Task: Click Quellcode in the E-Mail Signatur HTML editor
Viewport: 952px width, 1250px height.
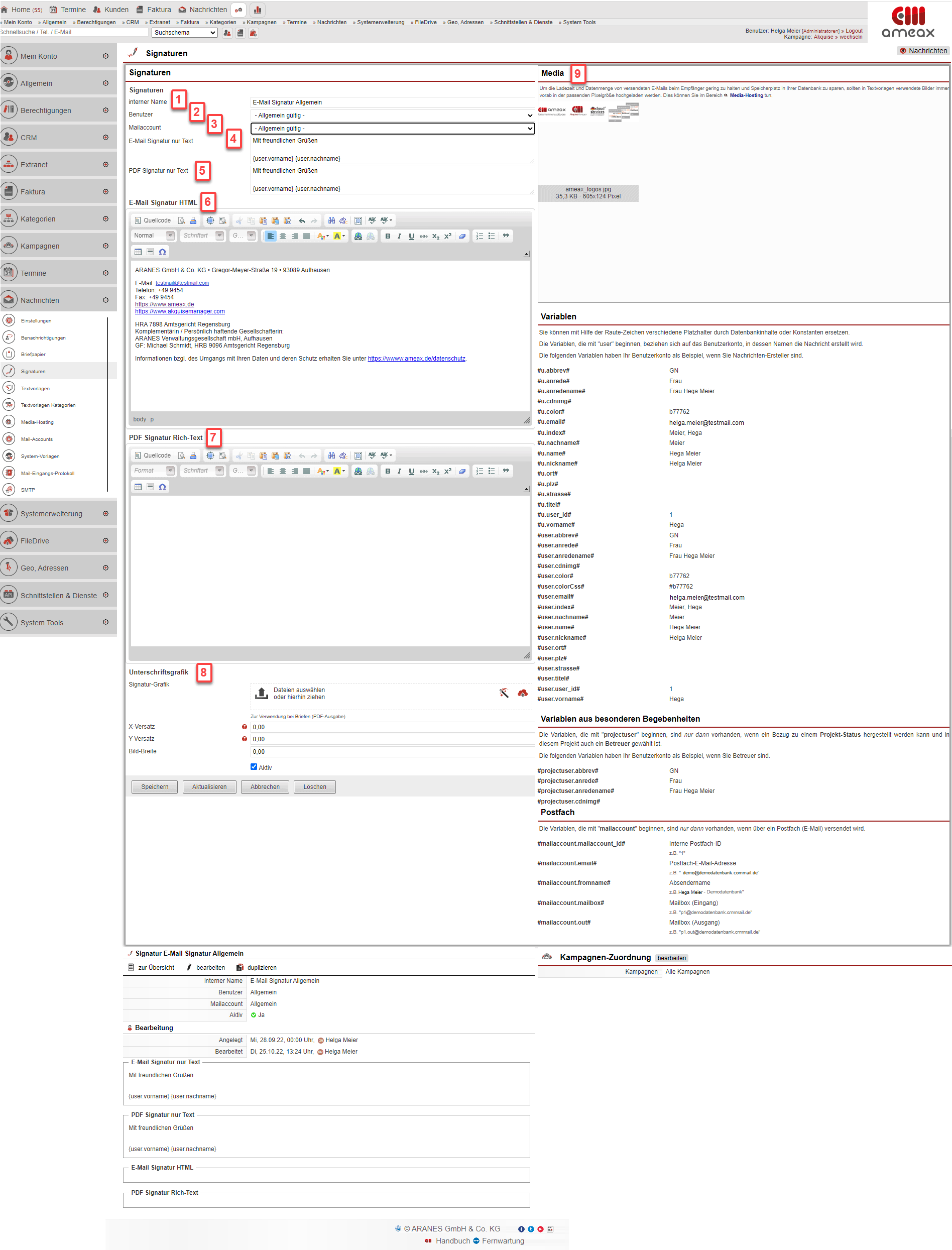Action: [153, 220]
